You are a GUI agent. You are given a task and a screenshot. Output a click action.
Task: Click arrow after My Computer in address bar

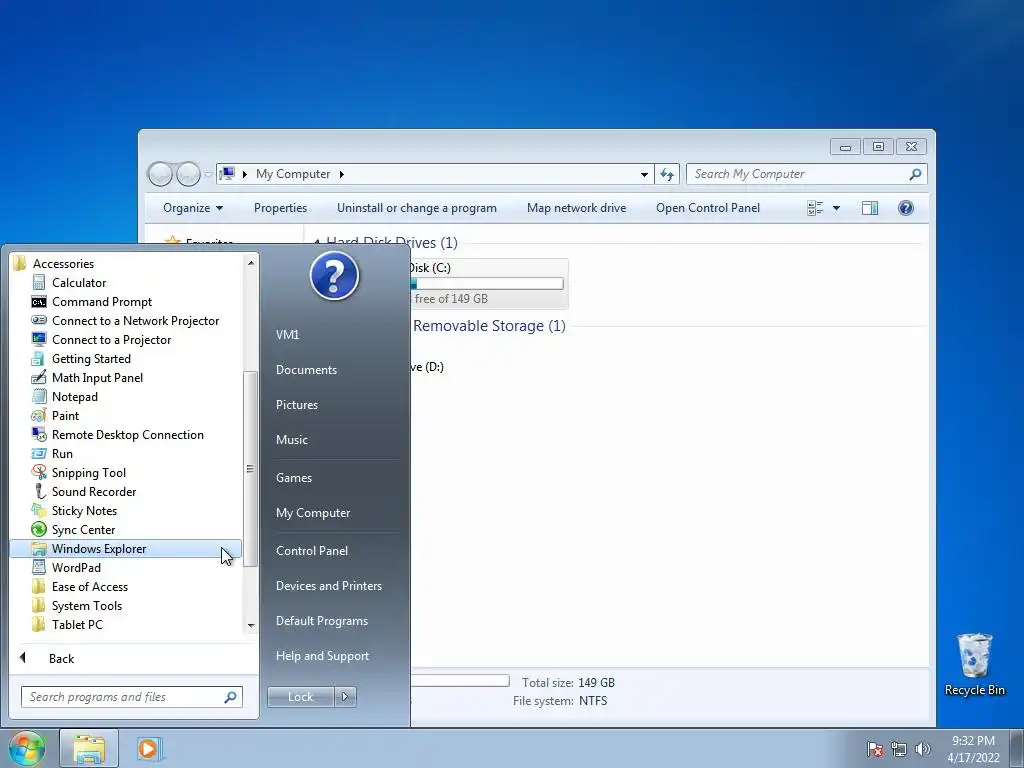pos(341,174)
